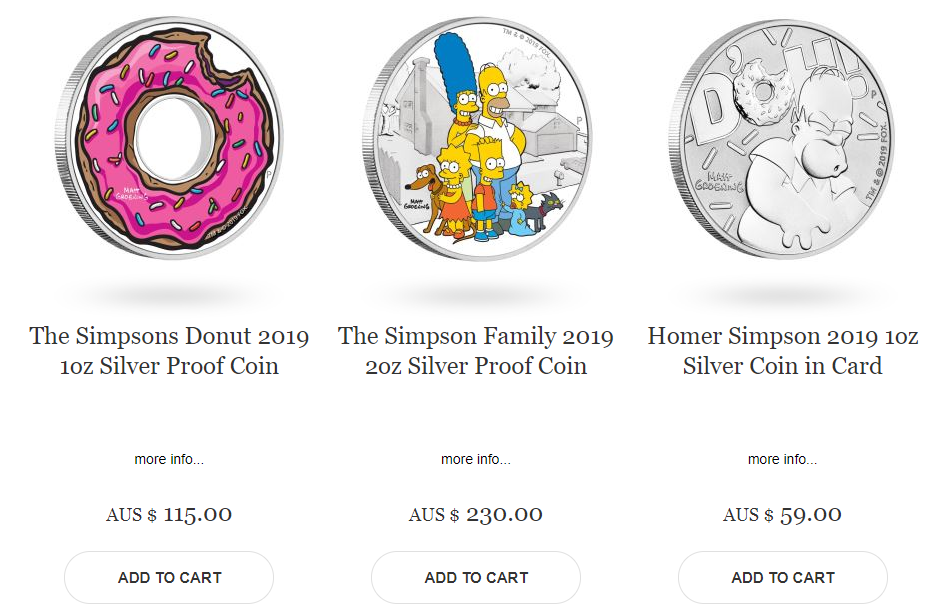Add the Simpsons Donut coin to cart
The height and width of the screenshot is (609, 937).
169,577
